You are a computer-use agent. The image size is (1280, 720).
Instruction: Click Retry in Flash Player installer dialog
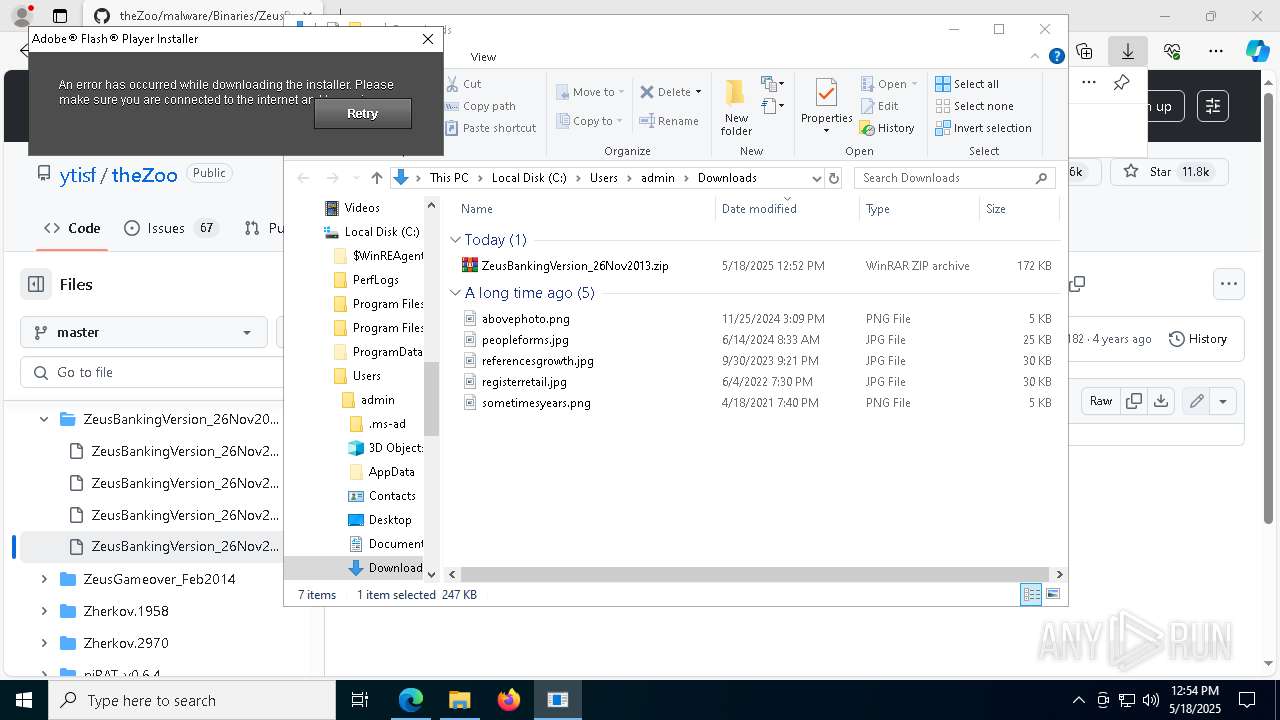click(x=362, y=114)
